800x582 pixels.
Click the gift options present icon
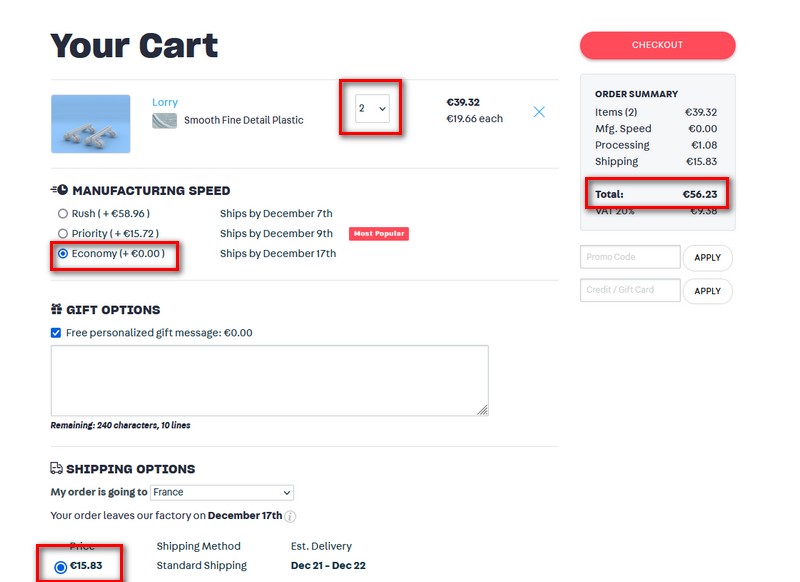(56, 309)
